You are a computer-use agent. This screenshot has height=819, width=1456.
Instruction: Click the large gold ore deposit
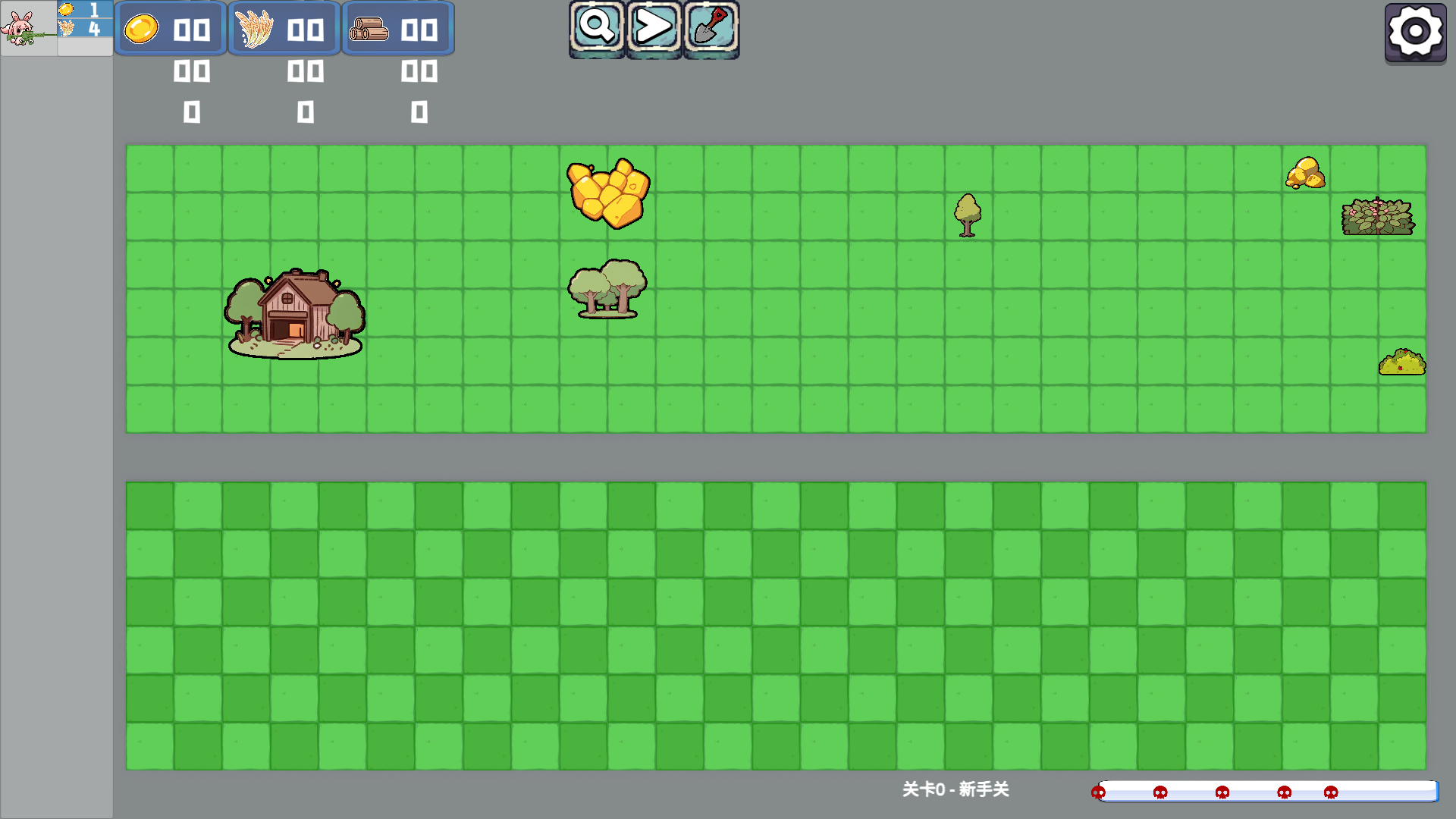pos(608,193)
